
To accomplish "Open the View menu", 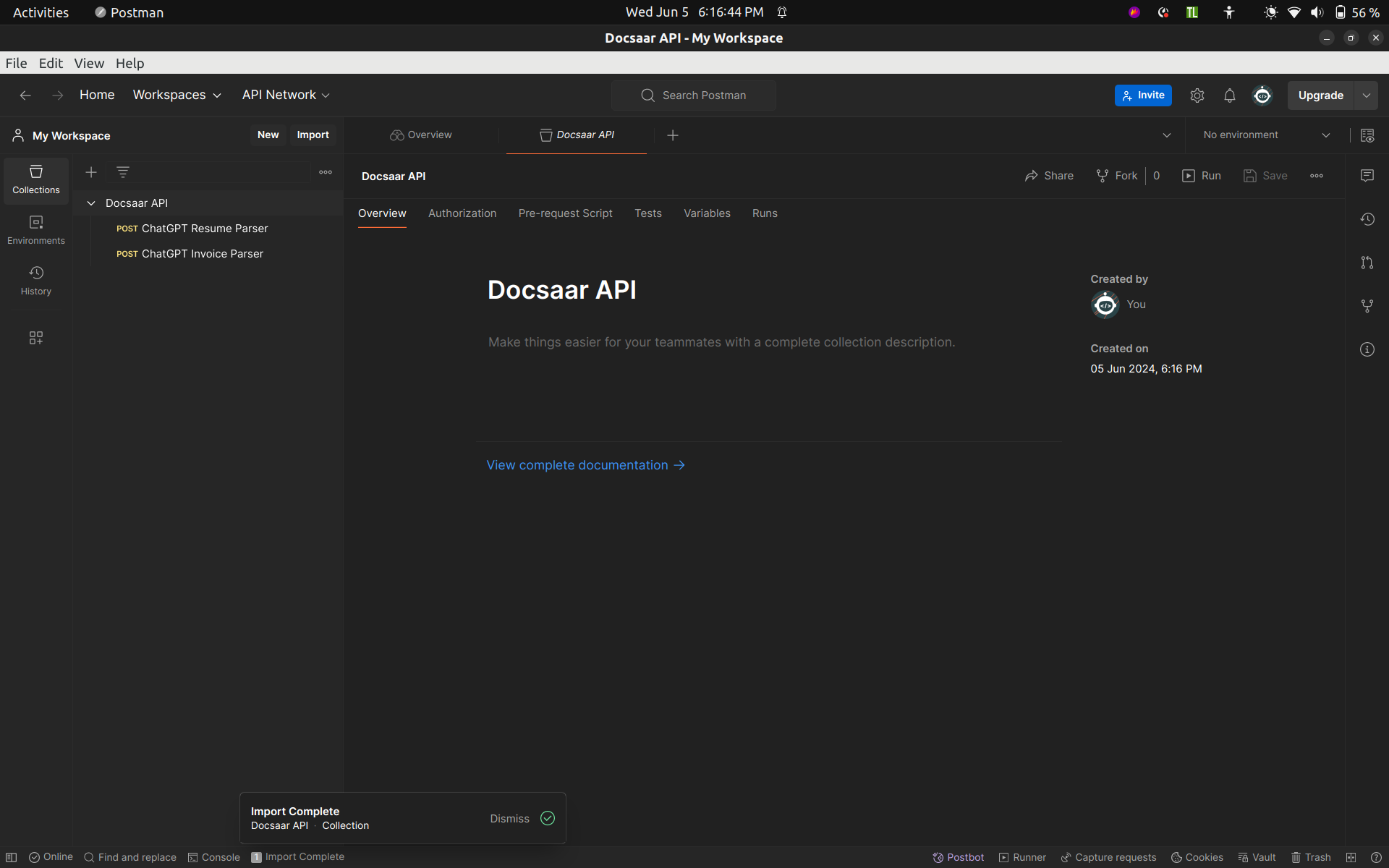I will click(89, 63).
